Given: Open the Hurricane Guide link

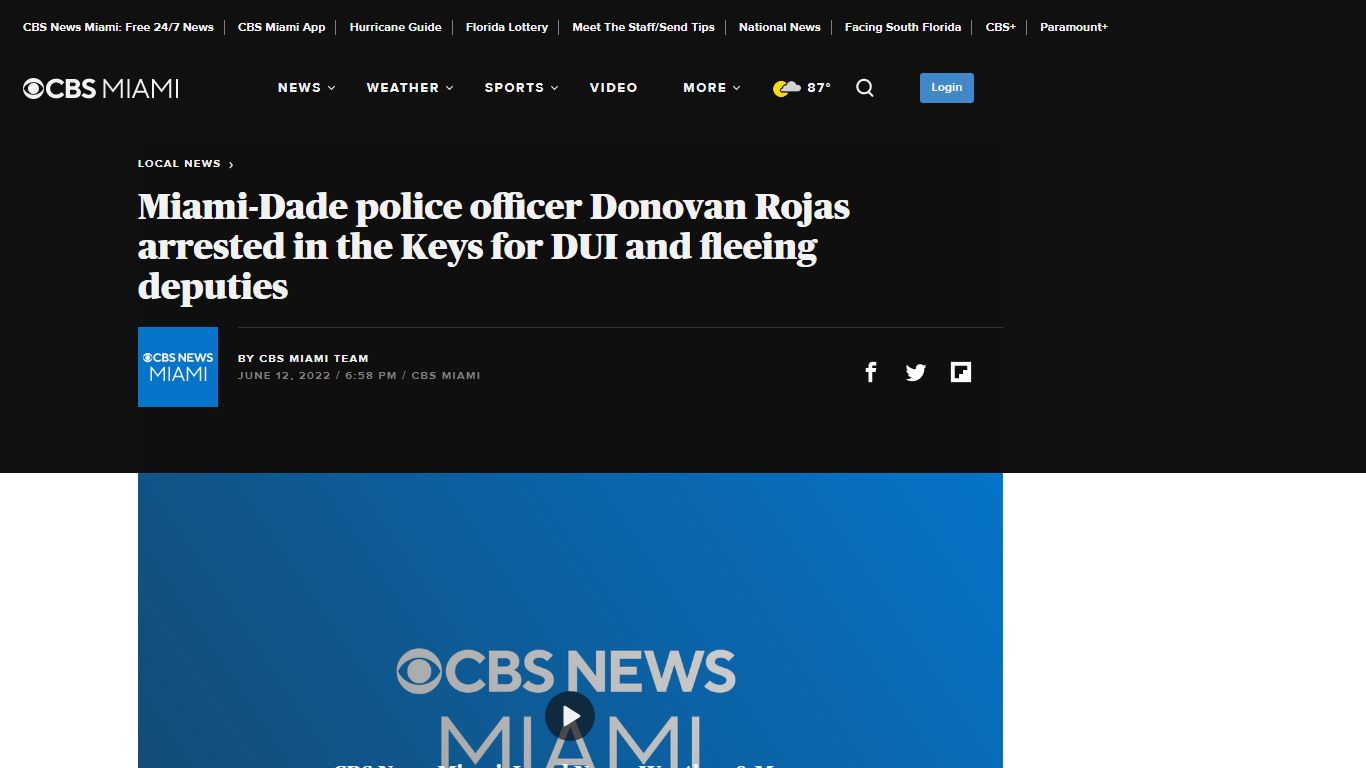Looking at the screenshot, I should (396, 27).
